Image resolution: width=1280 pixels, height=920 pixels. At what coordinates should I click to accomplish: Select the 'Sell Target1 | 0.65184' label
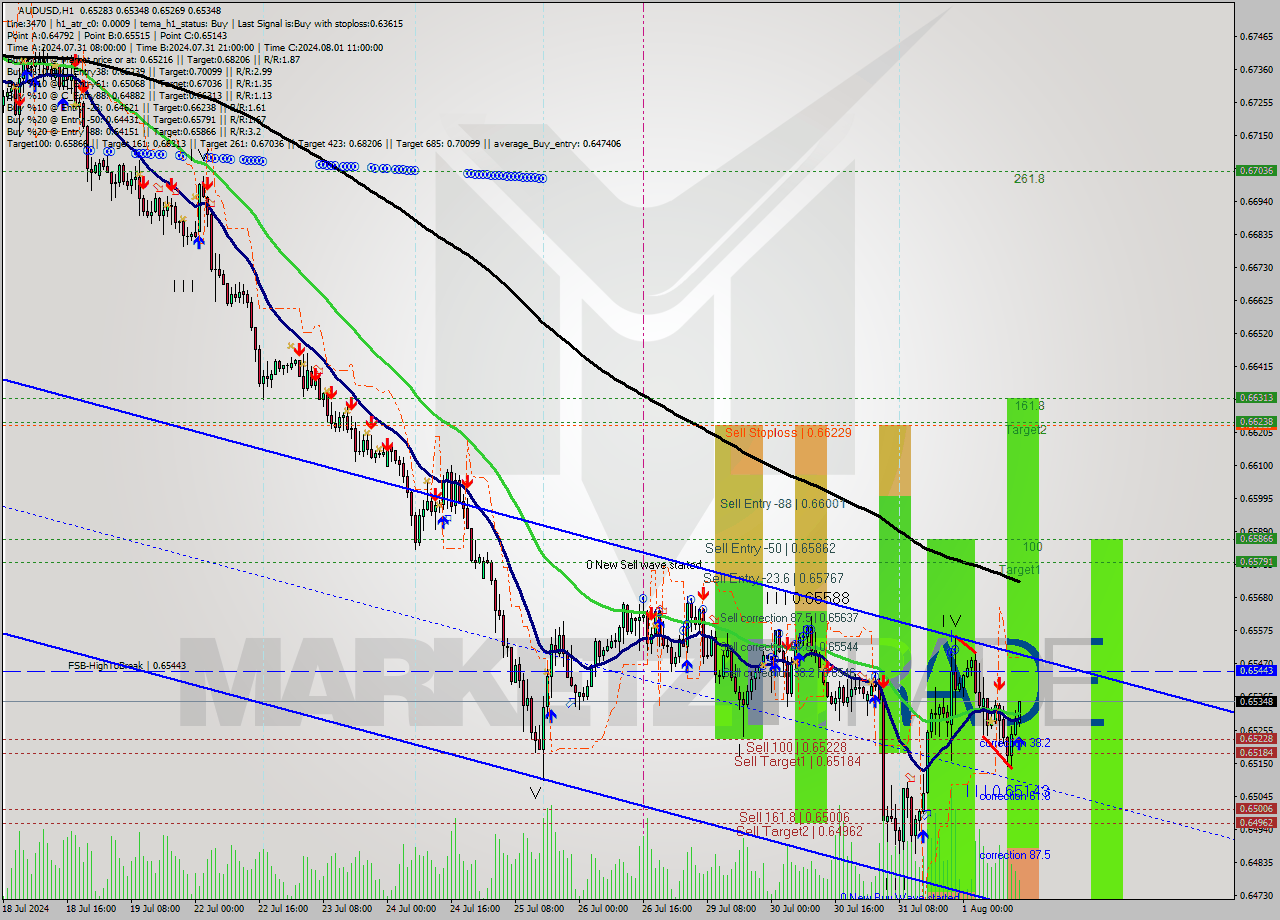point(798,762)
